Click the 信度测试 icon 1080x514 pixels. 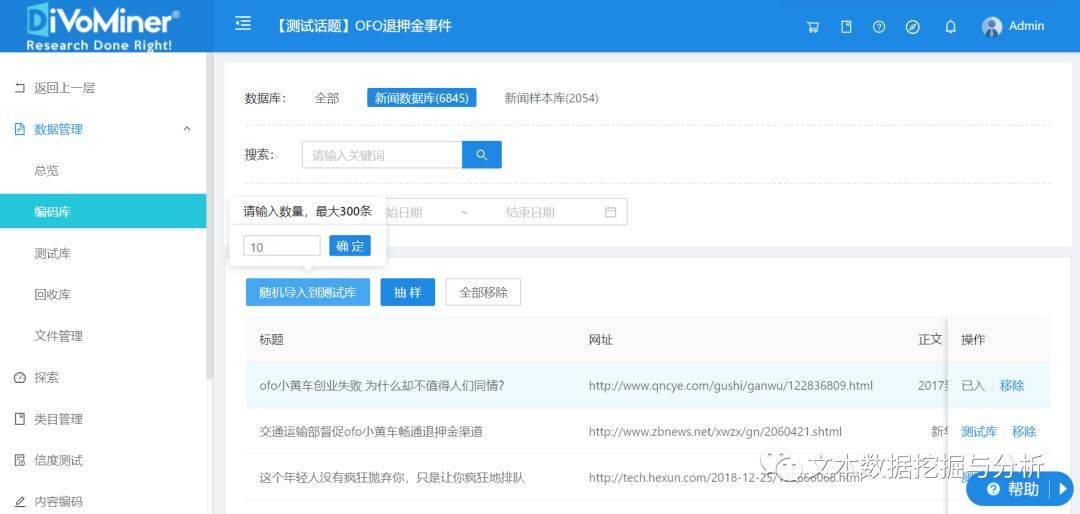coord(20,460)
